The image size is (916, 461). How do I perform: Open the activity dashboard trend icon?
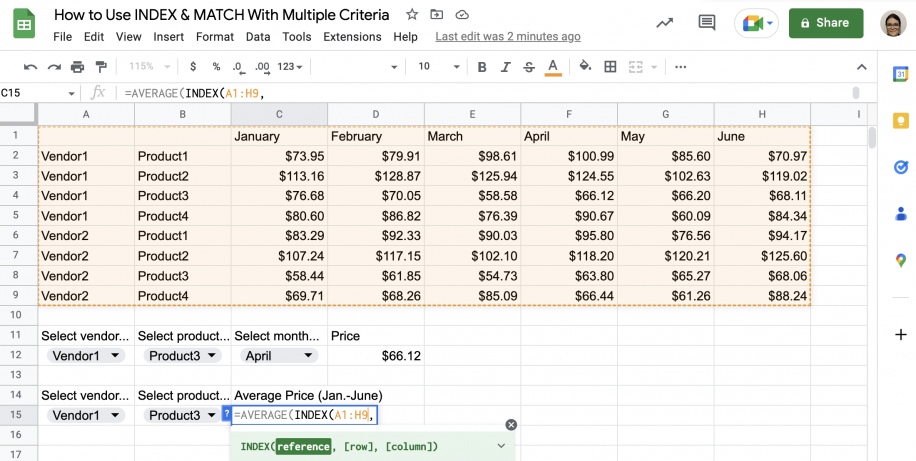pos(664,23)
